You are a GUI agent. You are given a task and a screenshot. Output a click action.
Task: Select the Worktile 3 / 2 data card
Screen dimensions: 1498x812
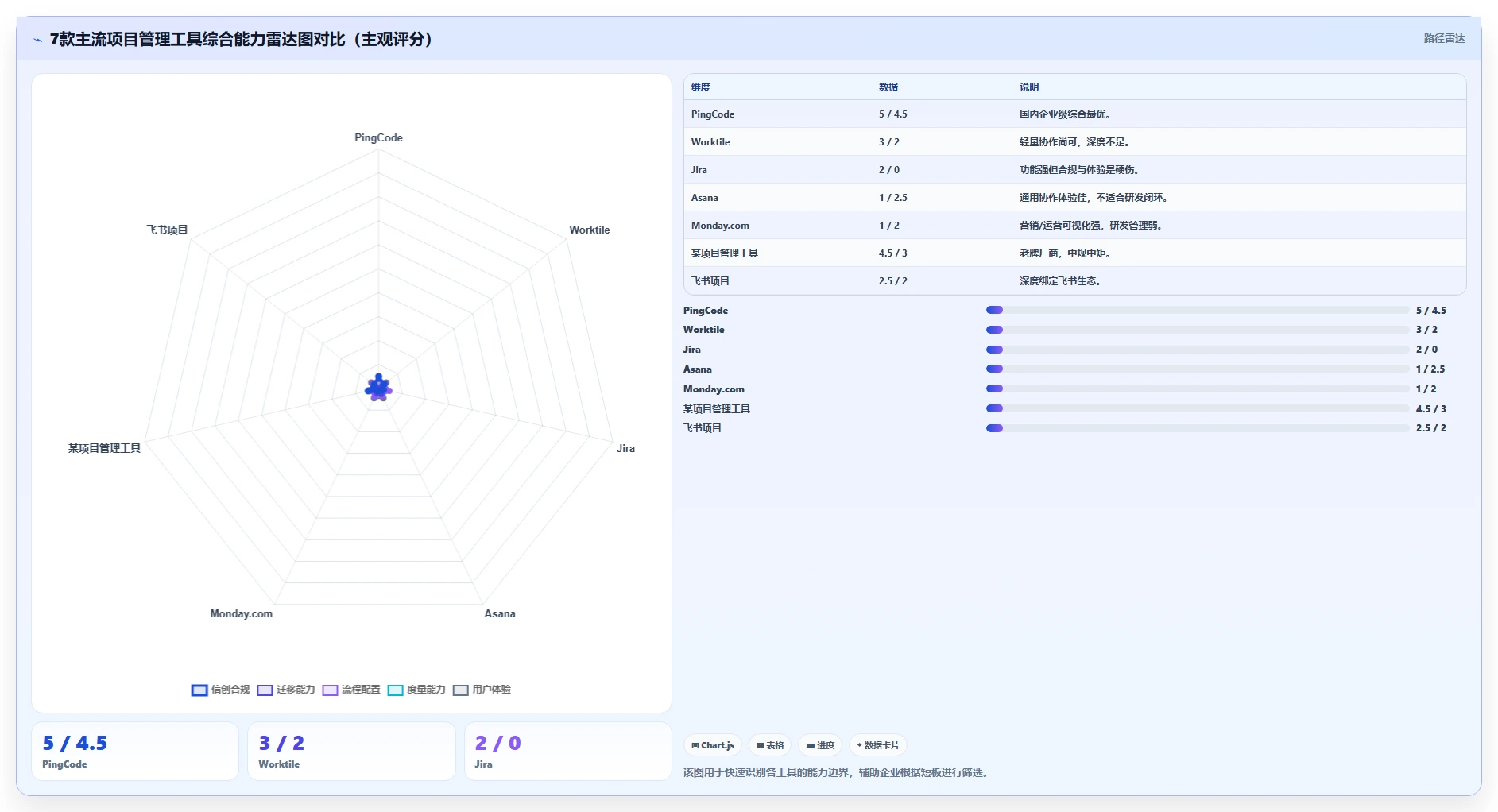(351, 751)
